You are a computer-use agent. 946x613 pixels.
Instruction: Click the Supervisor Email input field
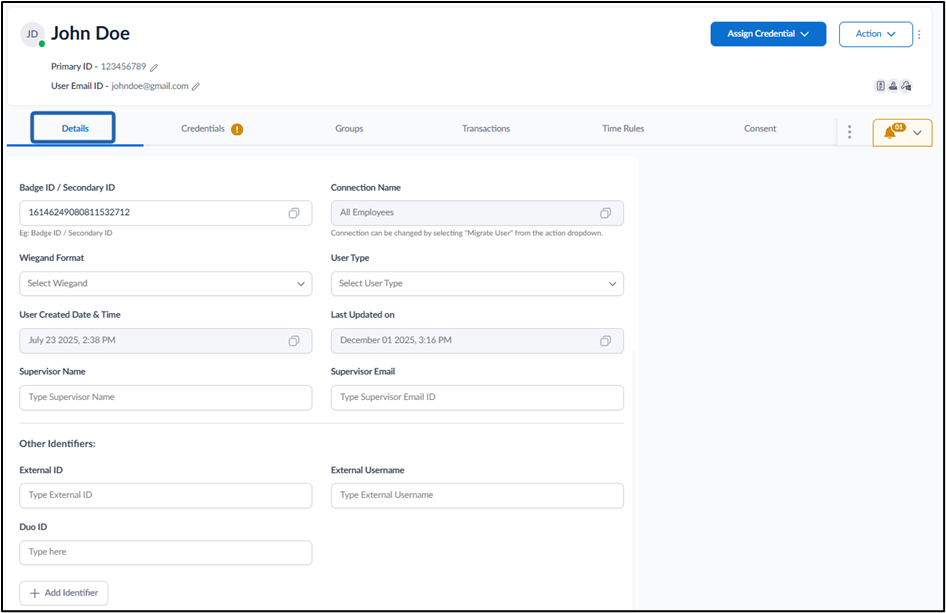(x=477, y=398)
